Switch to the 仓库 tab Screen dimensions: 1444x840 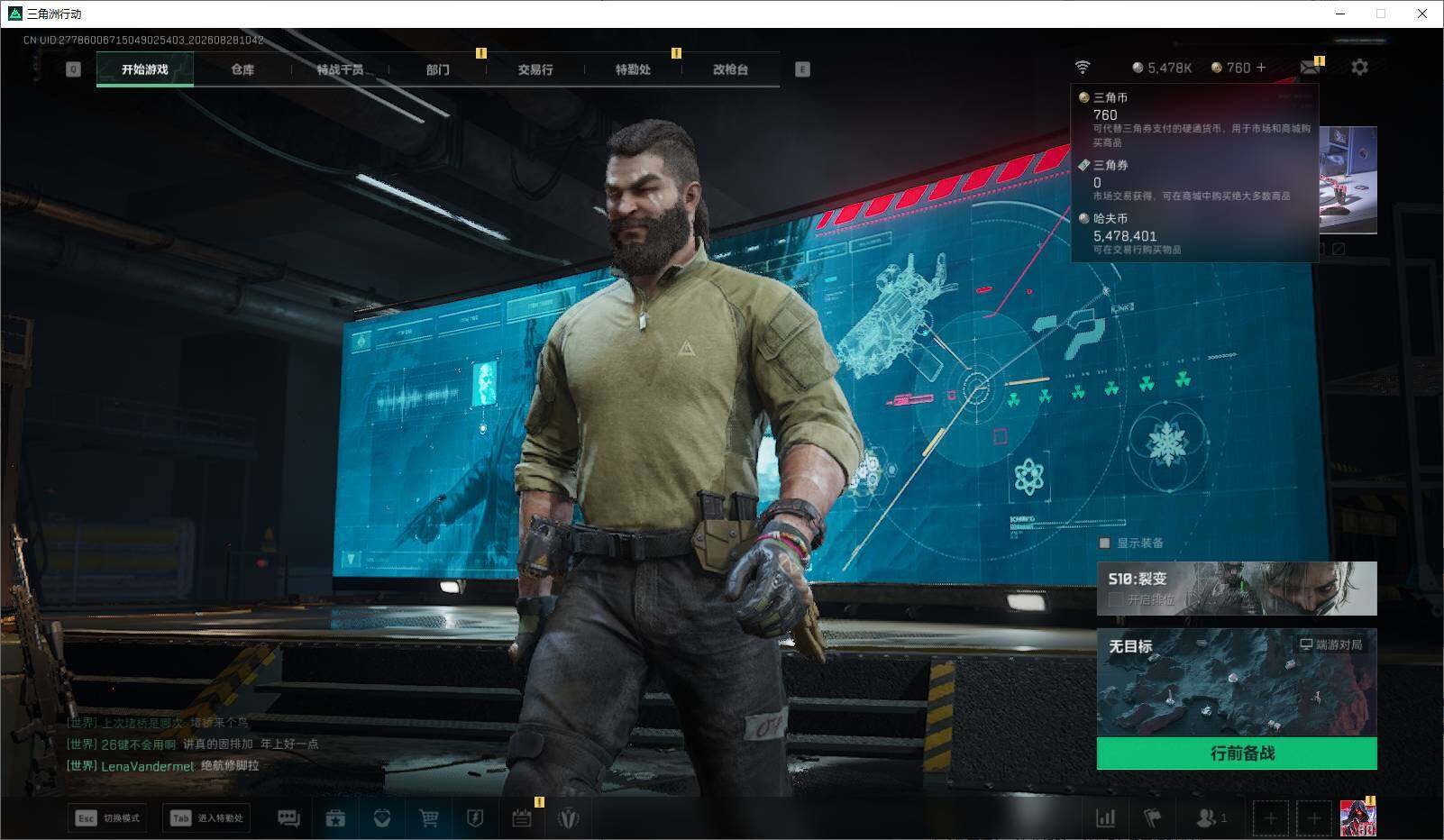point(242,69)
